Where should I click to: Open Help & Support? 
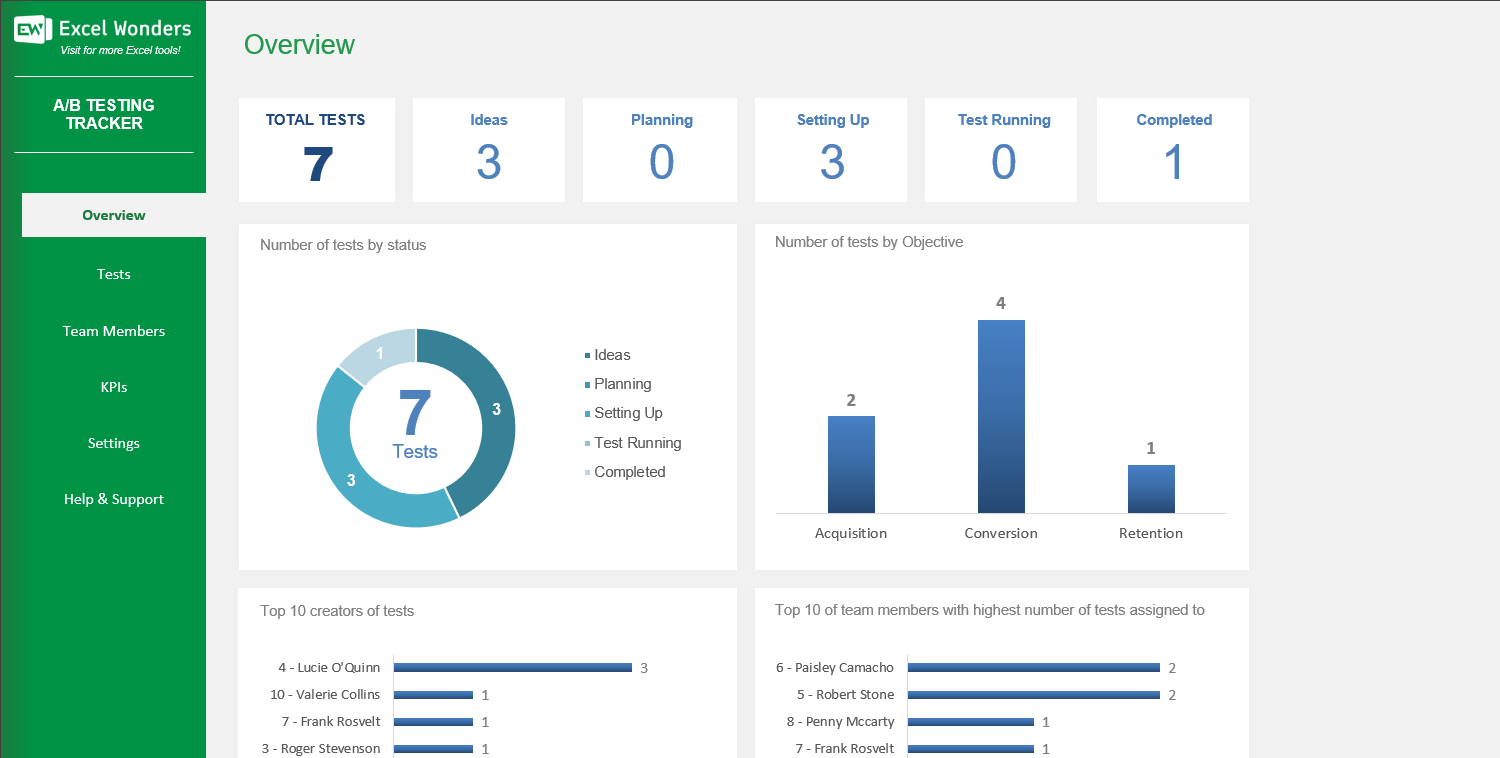(x=113, y=499)
